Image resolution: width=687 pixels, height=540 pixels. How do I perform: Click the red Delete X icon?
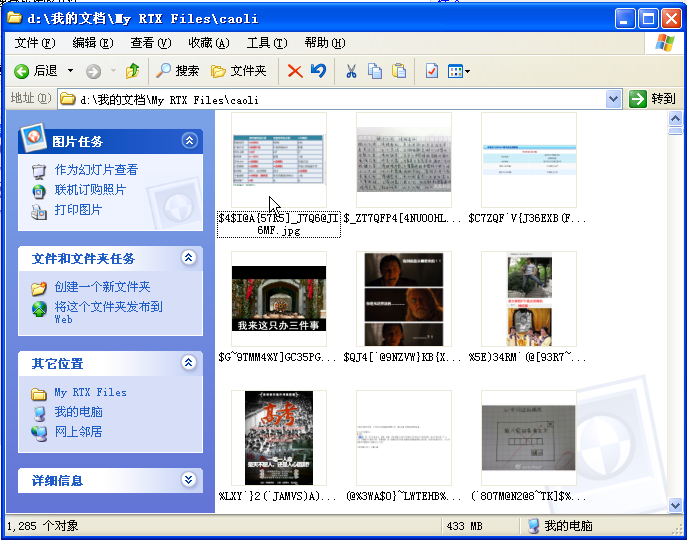tap(295, 71)
